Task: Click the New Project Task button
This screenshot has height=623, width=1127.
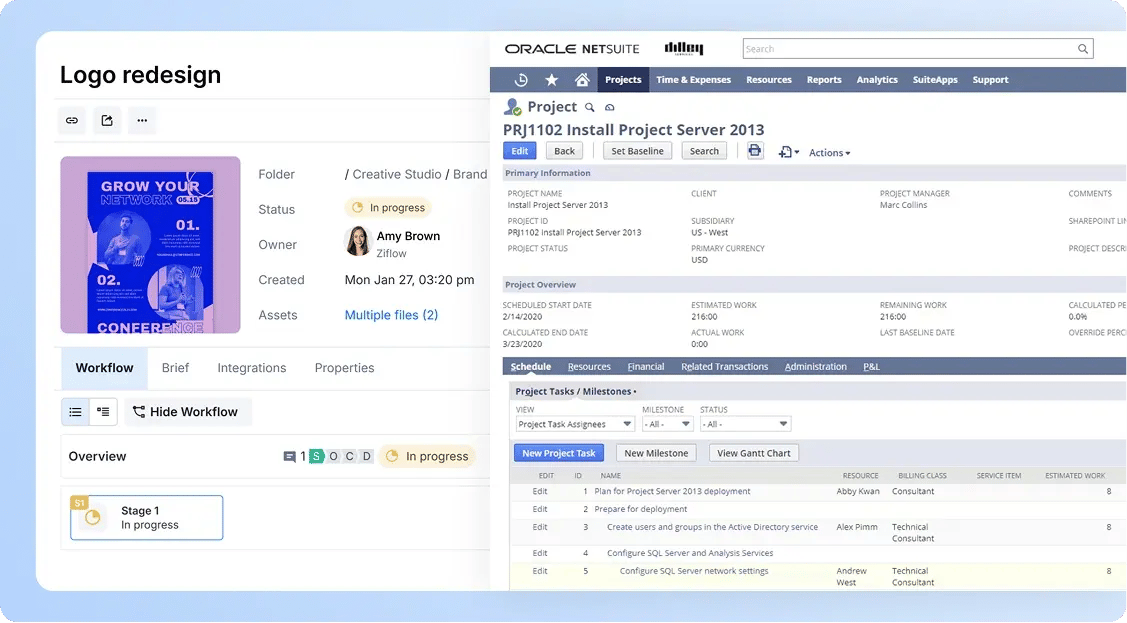Action: (x=558, y=453)
